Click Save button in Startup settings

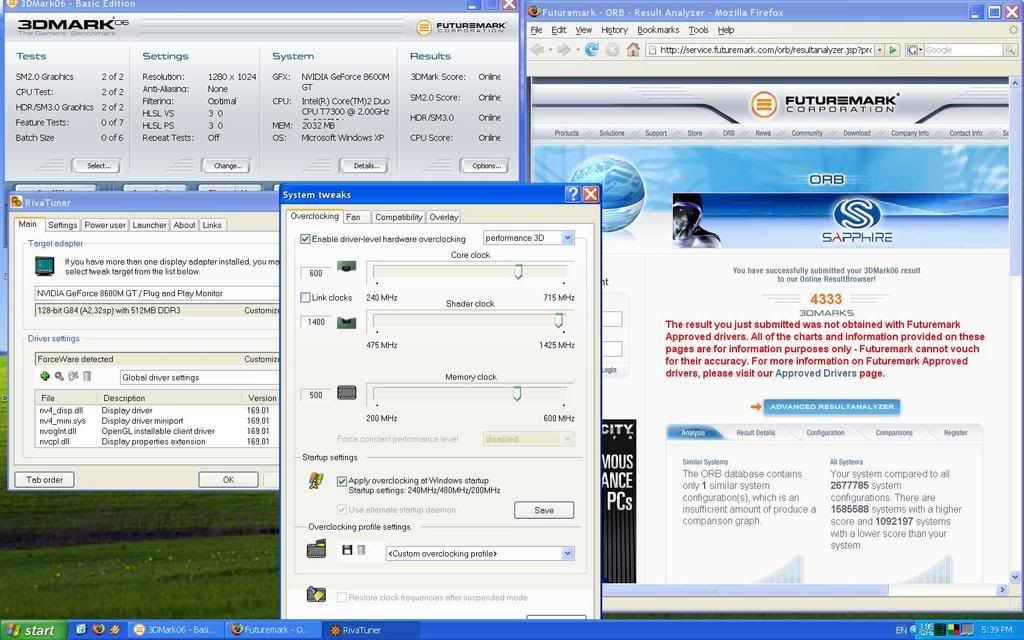coord(544,510)
